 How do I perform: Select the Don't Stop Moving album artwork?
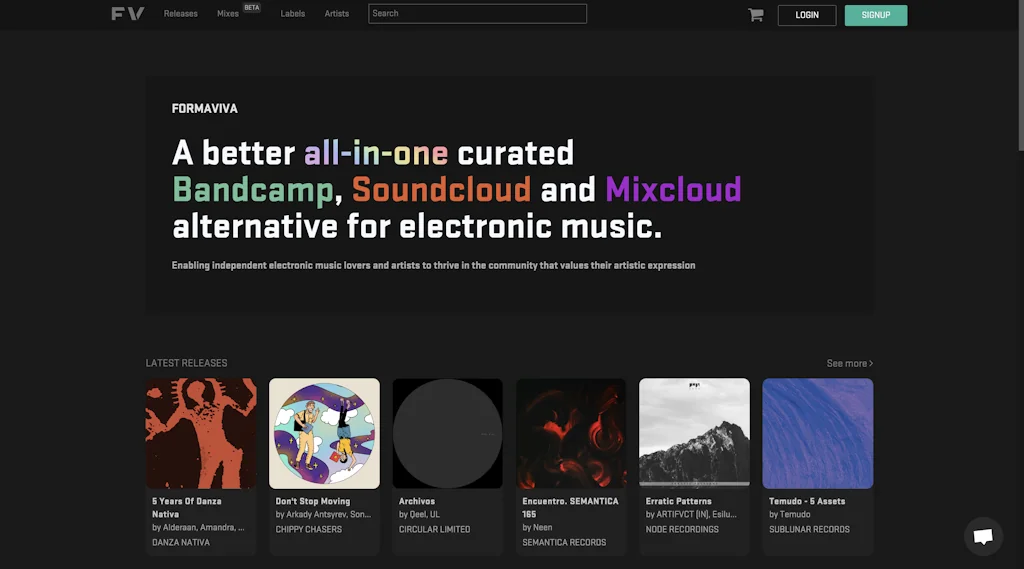click(324, 433)
